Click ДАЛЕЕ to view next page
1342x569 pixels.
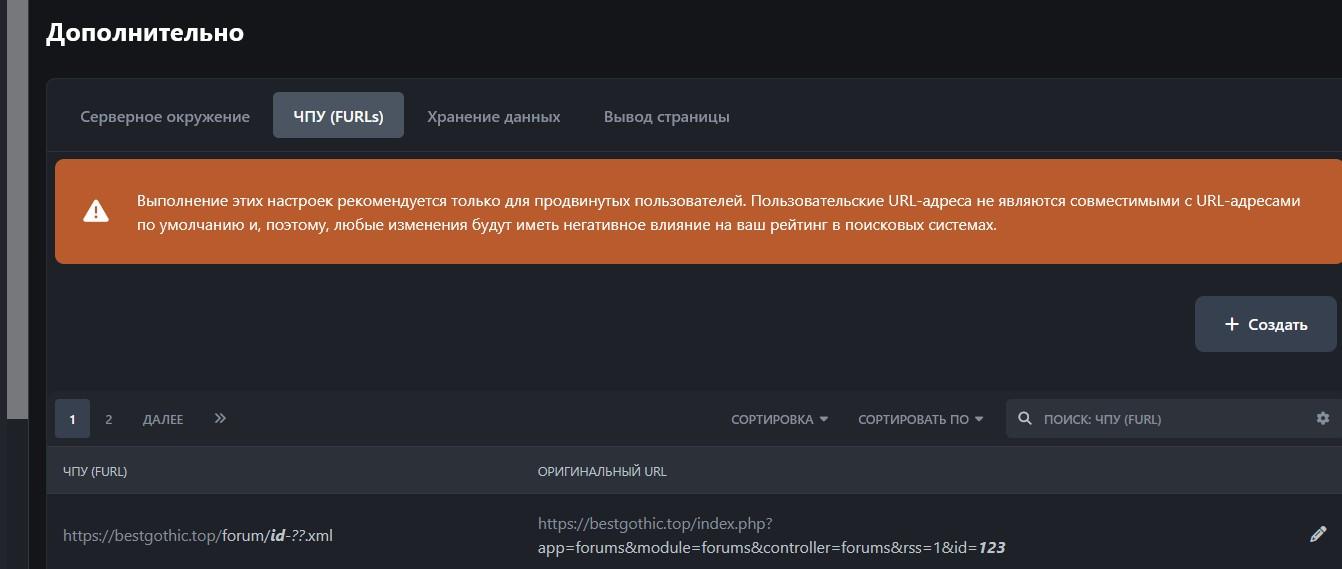click(x=163, y=419)
